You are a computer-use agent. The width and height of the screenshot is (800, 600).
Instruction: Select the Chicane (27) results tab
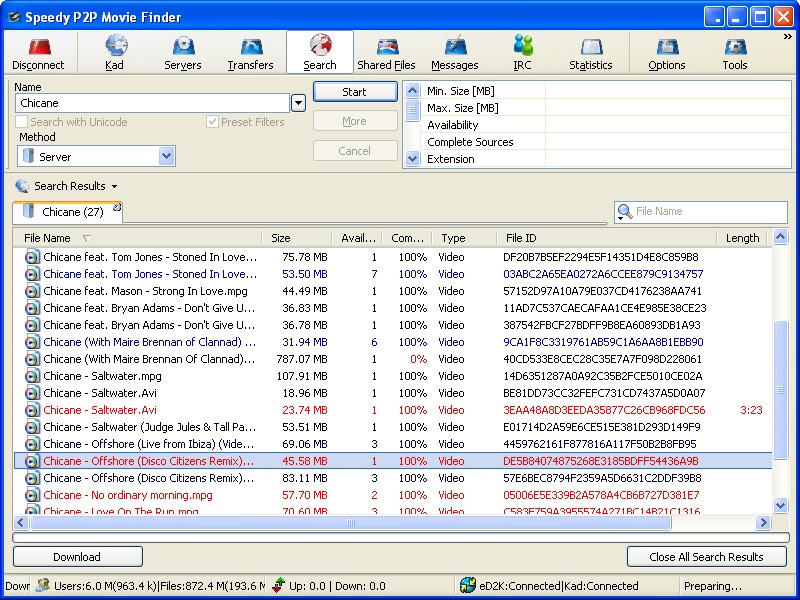67,212
